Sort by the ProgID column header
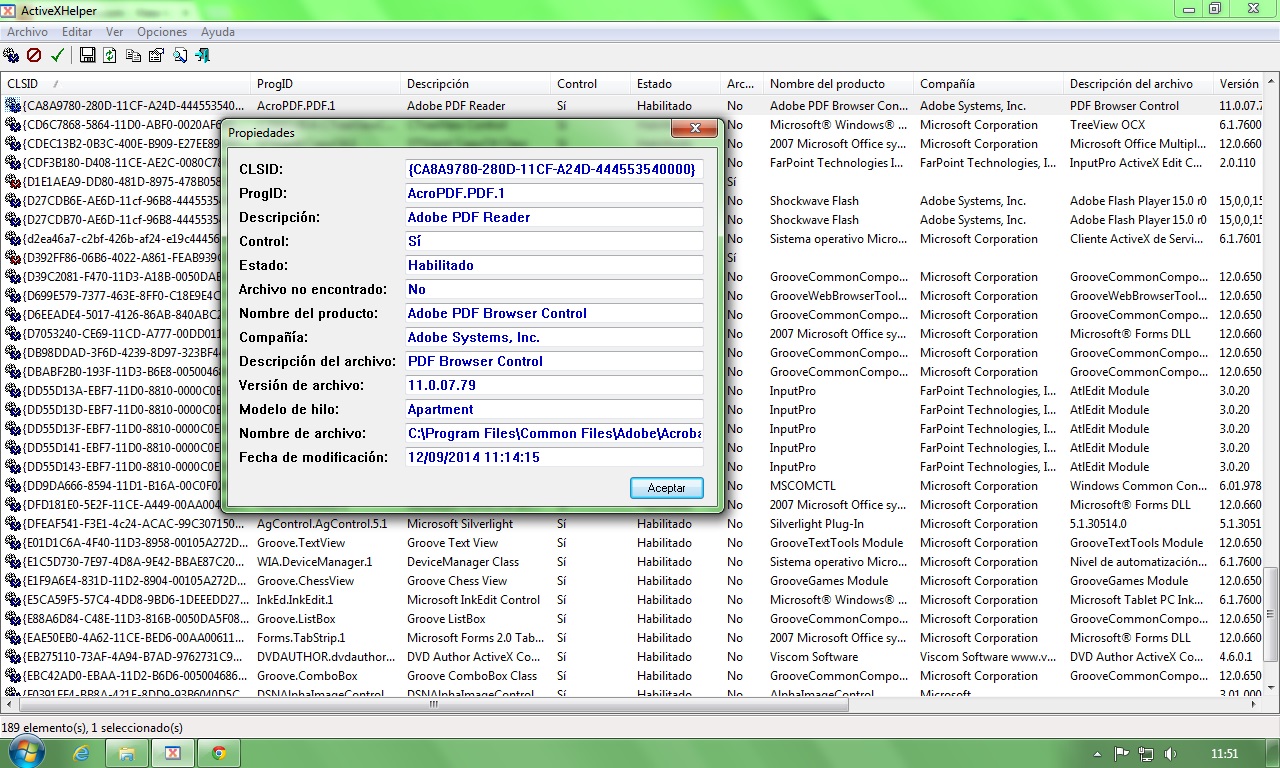Image resolution: width=1280 pixels, height=768 pixels. [x=325, y=84]
